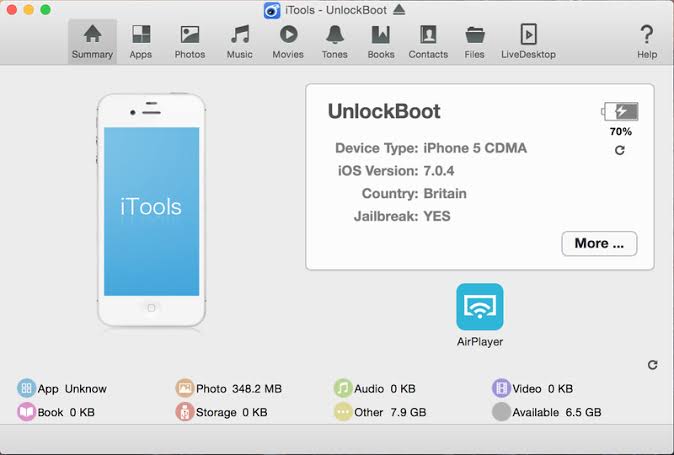The image size is (674, 455).
Task: Click the UnlockBoot device name heading
Action: (x=384, y=112)
